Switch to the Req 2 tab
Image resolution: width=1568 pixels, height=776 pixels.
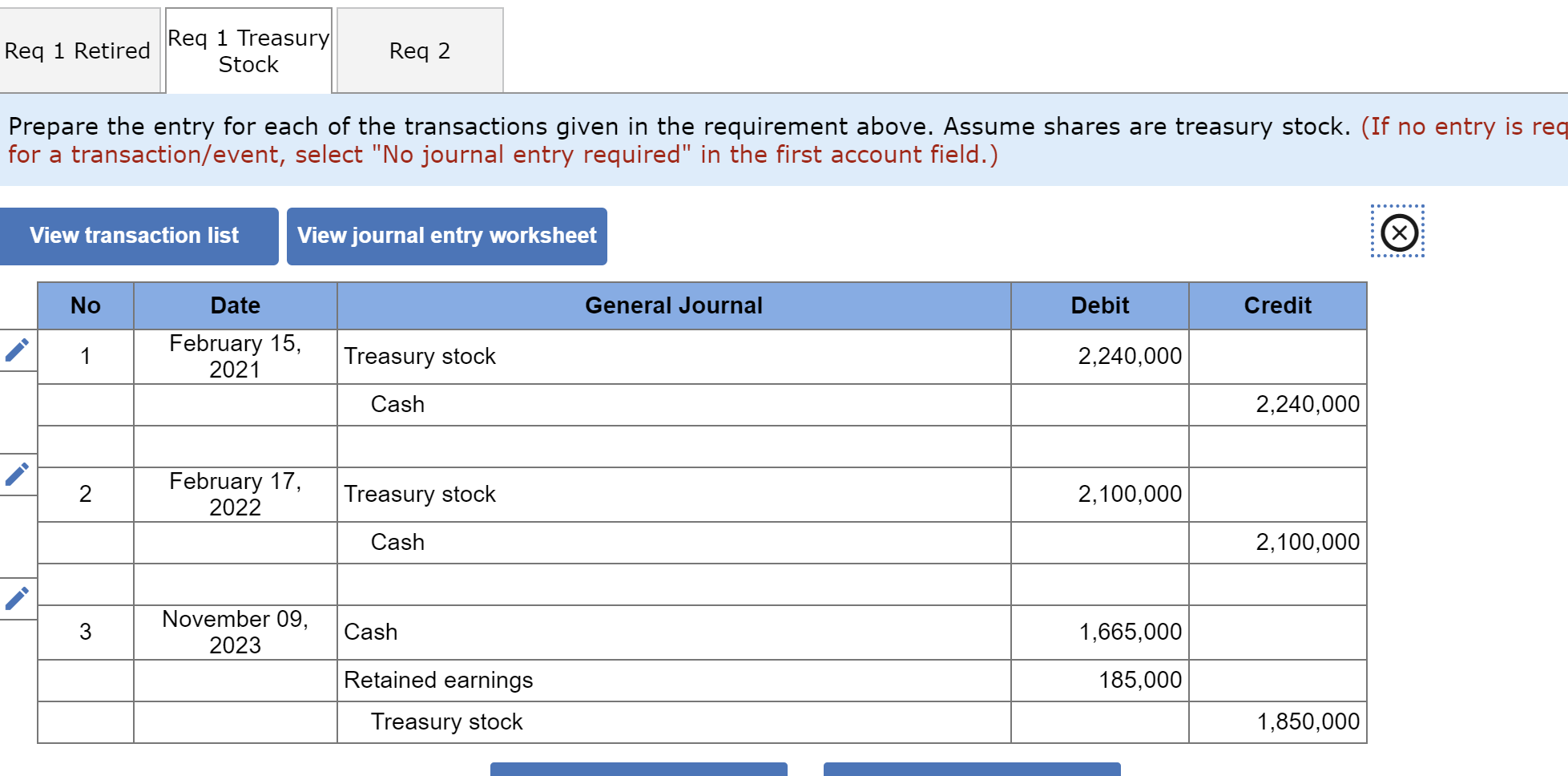[419, 51]
